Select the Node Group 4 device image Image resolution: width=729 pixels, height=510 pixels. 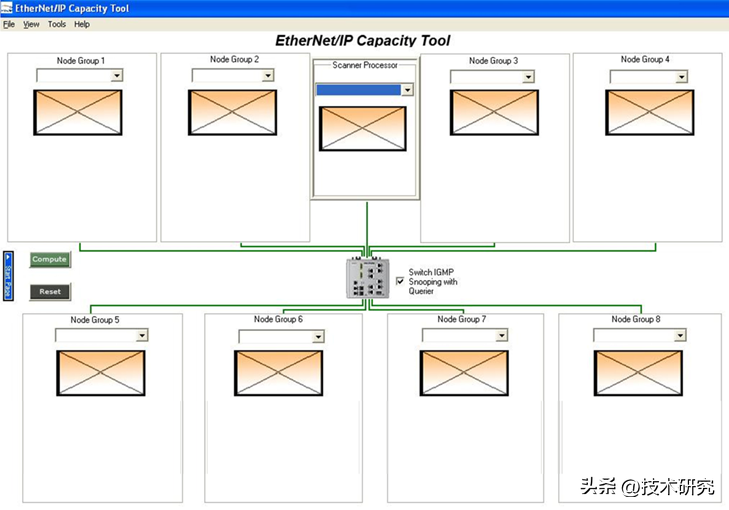[648, 112]
